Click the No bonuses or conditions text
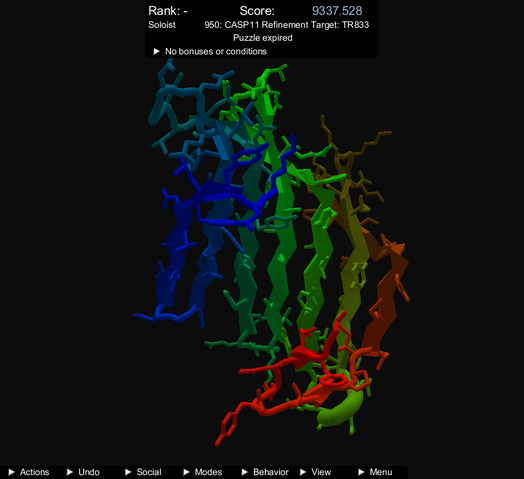The image size is (524, 479). click(216, 51)
